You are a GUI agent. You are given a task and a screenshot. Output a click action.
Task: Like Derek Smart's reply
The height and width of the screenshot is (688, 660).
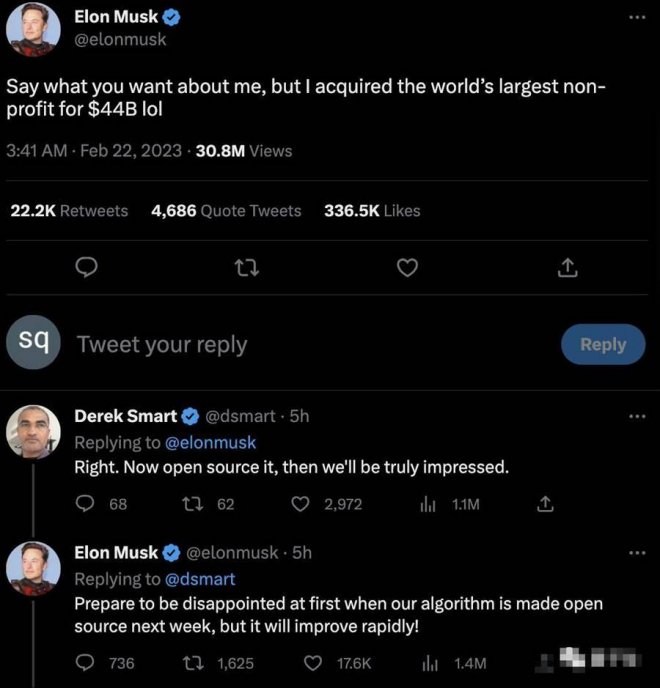tap(301, 504)
